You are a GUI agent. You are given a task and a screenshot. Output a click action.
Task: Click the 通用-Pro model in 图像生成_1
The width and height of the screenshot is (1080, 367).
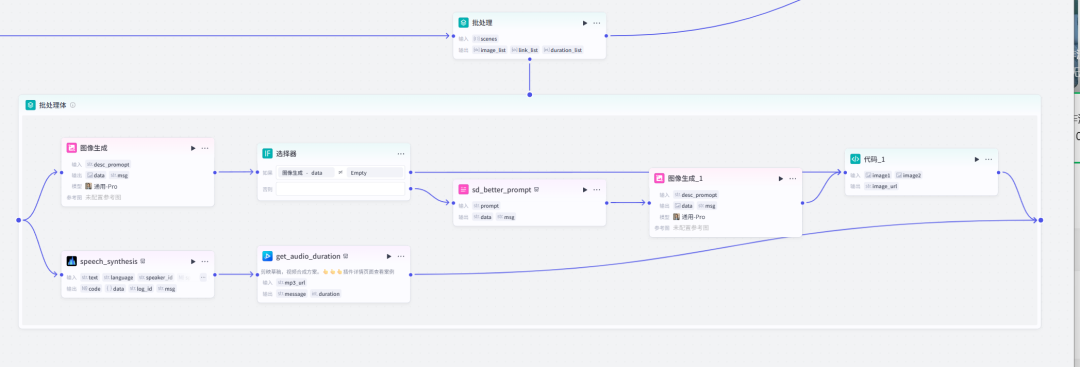689,216
